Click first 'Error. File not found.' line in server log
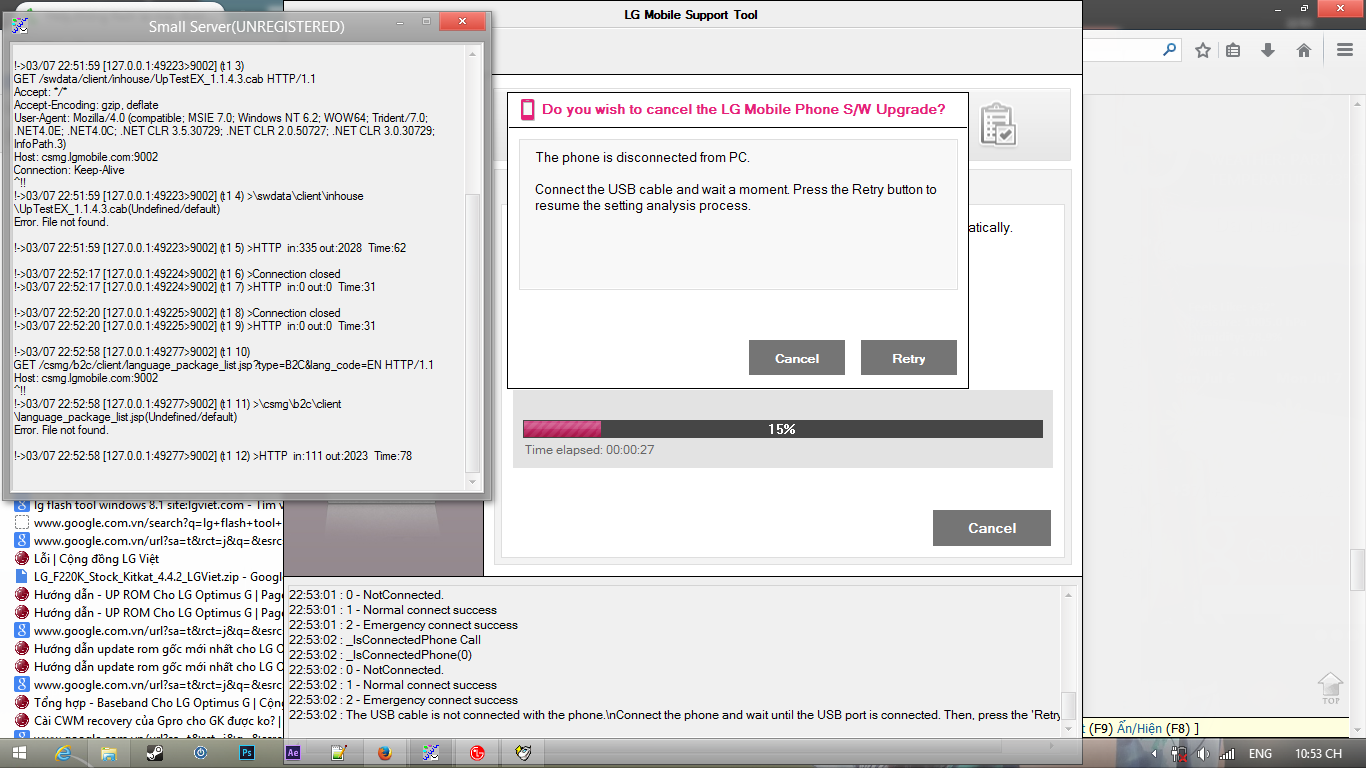The image size is (1366, 768). pyautogui.click(x=61, y=222)
